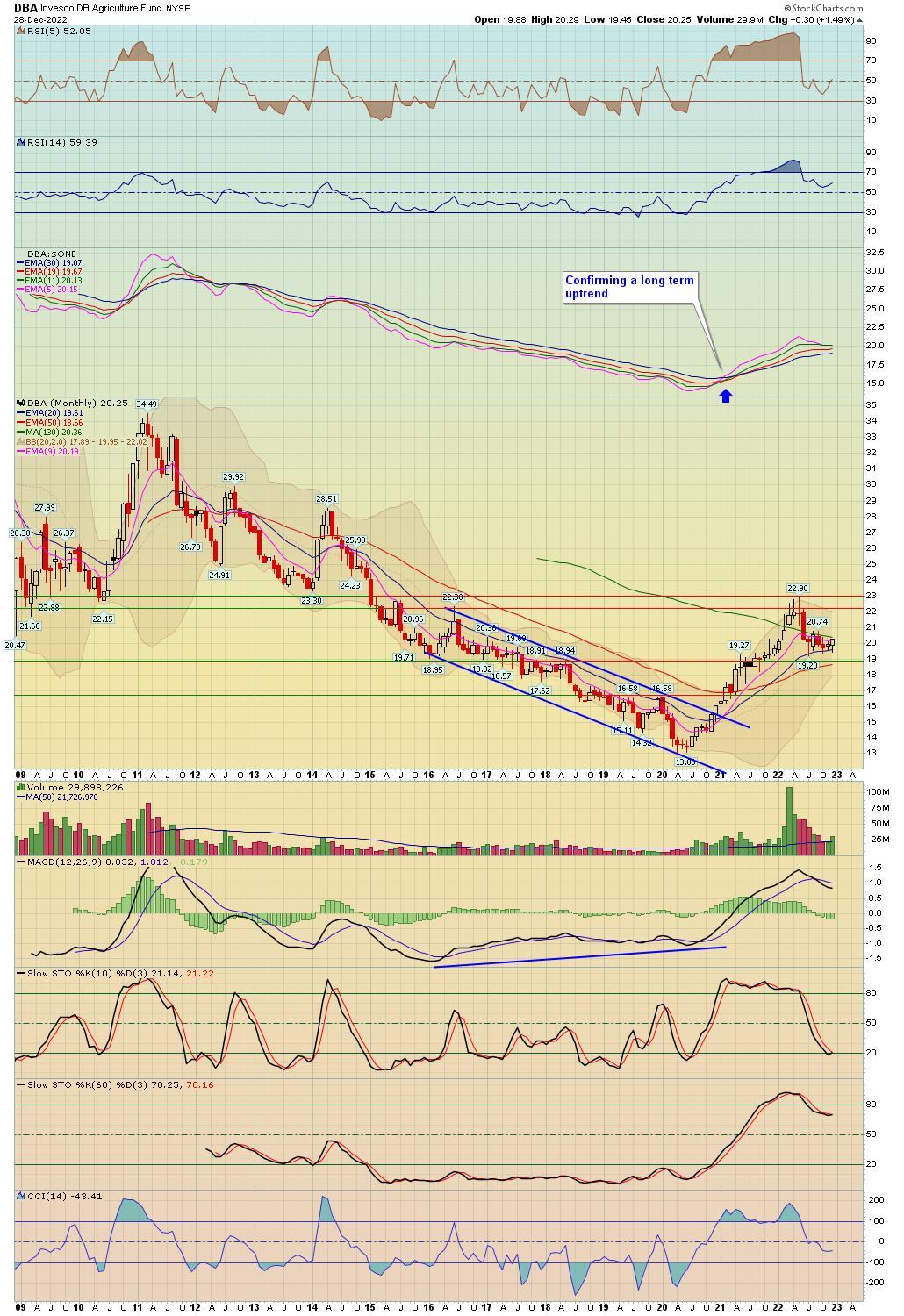This screenshot has height=1316, width=904.
Task: Click the candlestick icon beside DBA (Monthly)
Action: pos(21,404)
